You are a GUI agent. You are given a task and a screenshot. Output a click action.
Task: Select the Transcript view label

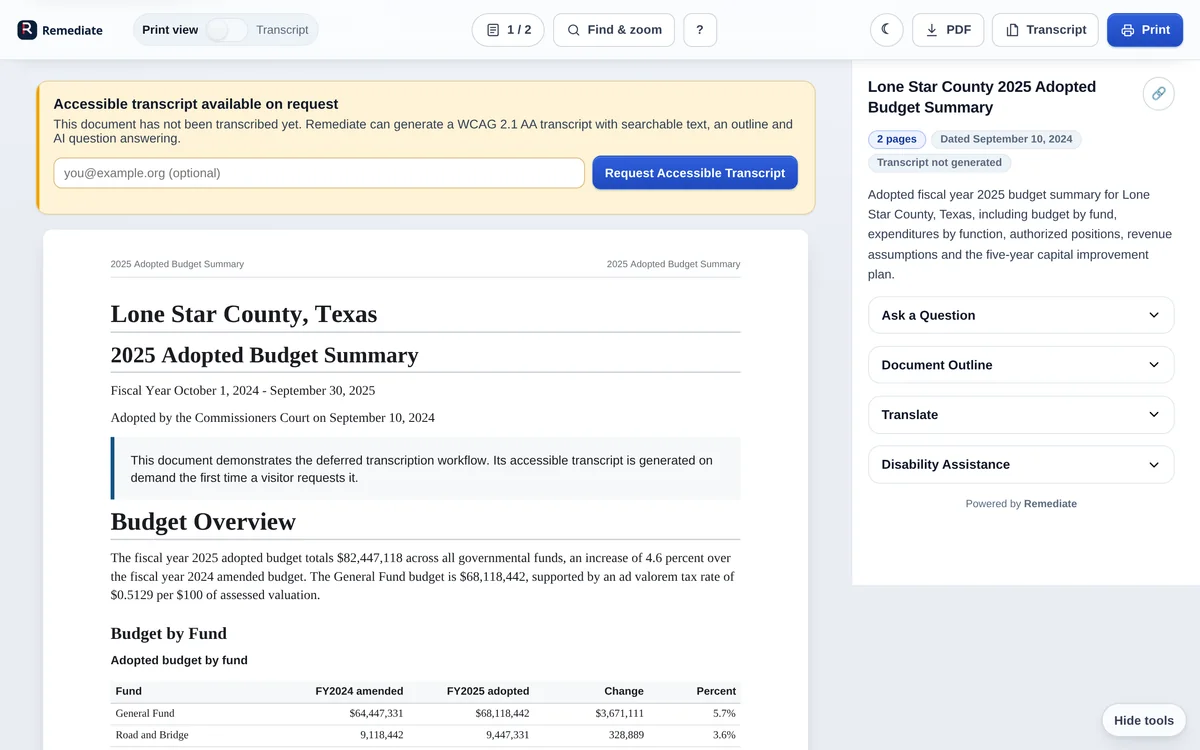282,30
